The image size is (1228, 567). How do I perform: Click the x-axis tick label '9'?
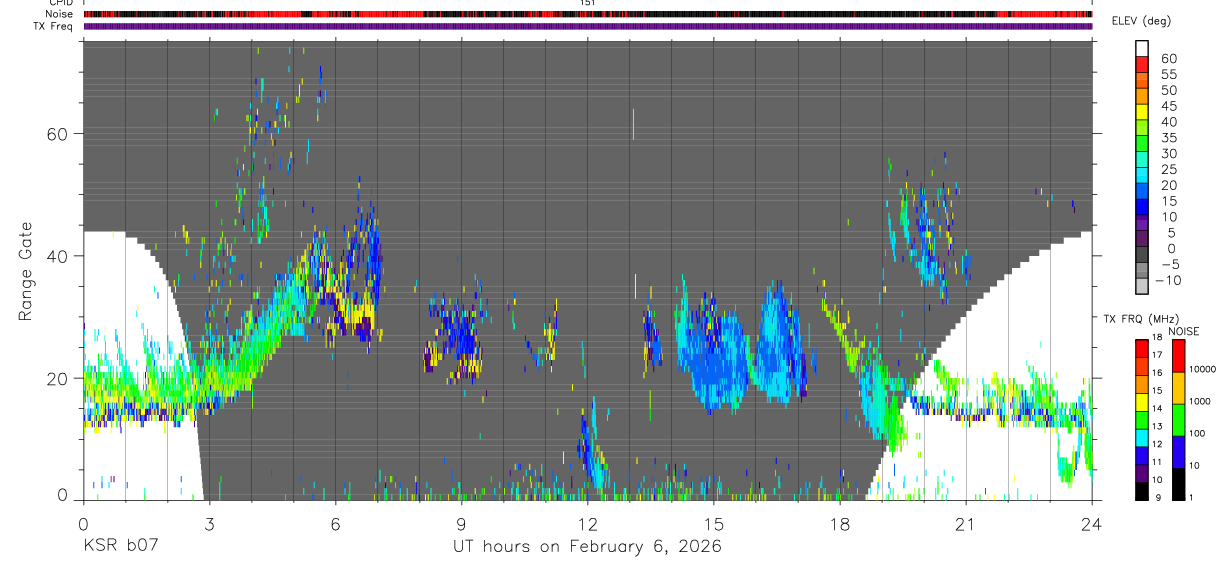[461, 524]
